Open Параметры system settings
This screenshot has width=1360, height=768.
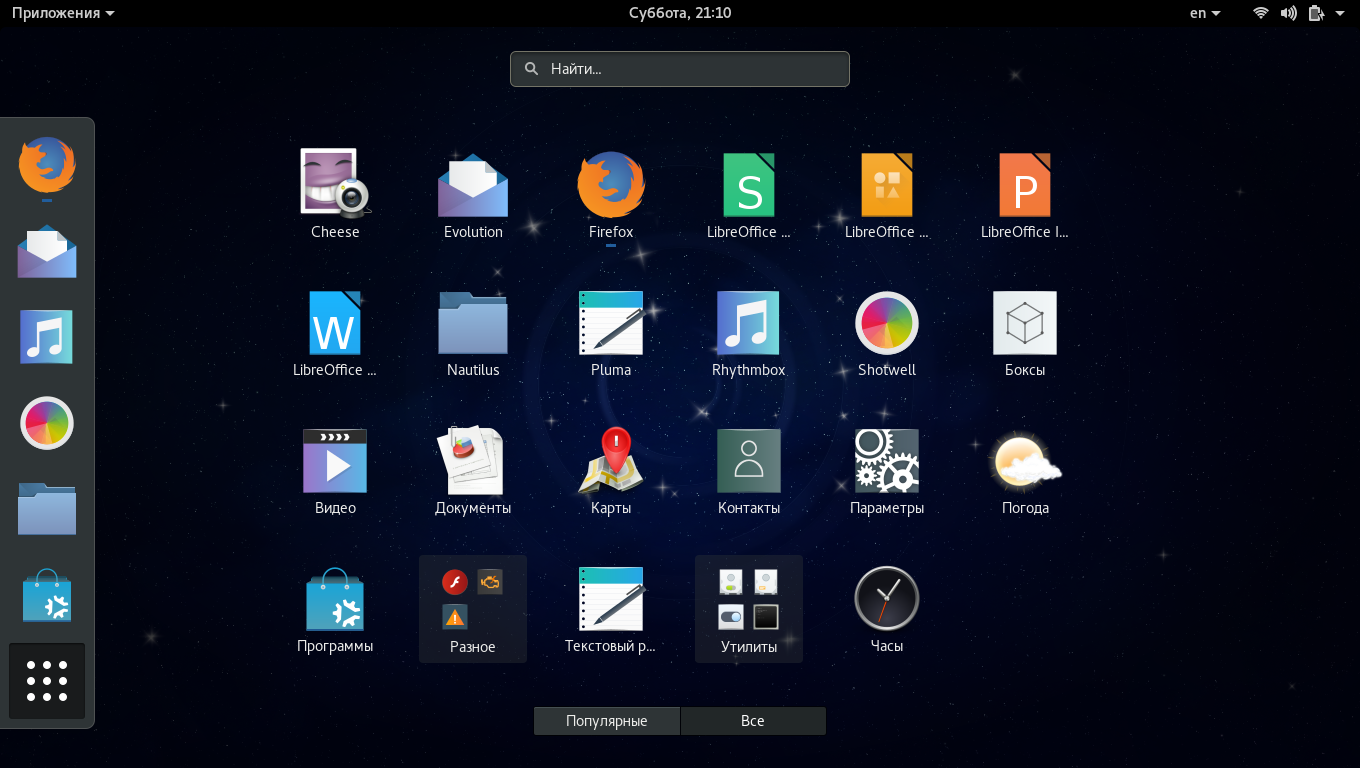coord(887,470)
